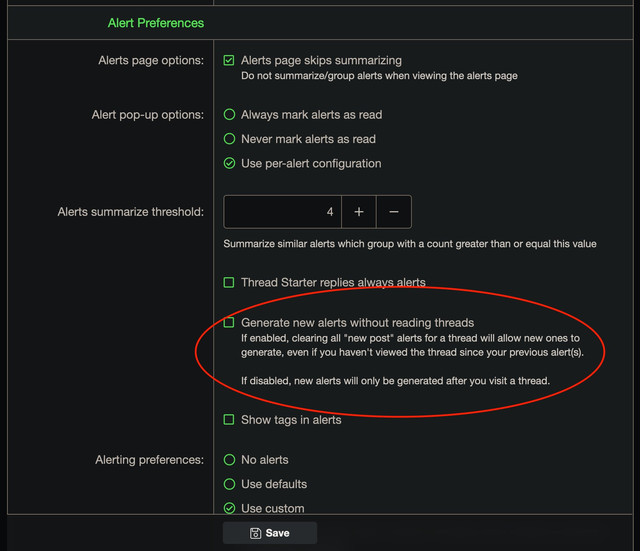
Task: Tick Generate new alerts without reading threads
Action: [x=229, y=323]
